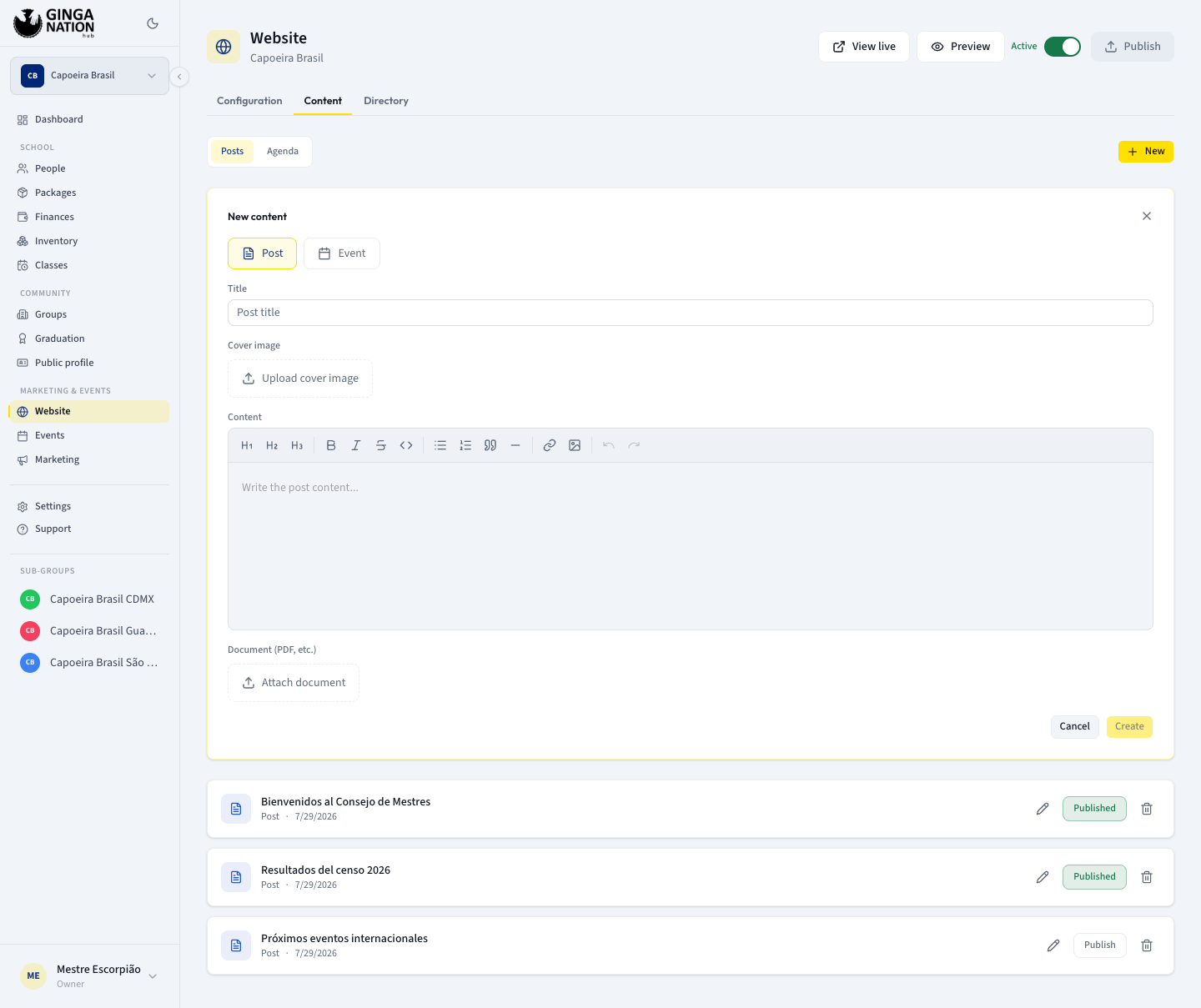Click the undo arrow in editor
Viewport: 1201px width, 1008px height.
tap(609, 445)
